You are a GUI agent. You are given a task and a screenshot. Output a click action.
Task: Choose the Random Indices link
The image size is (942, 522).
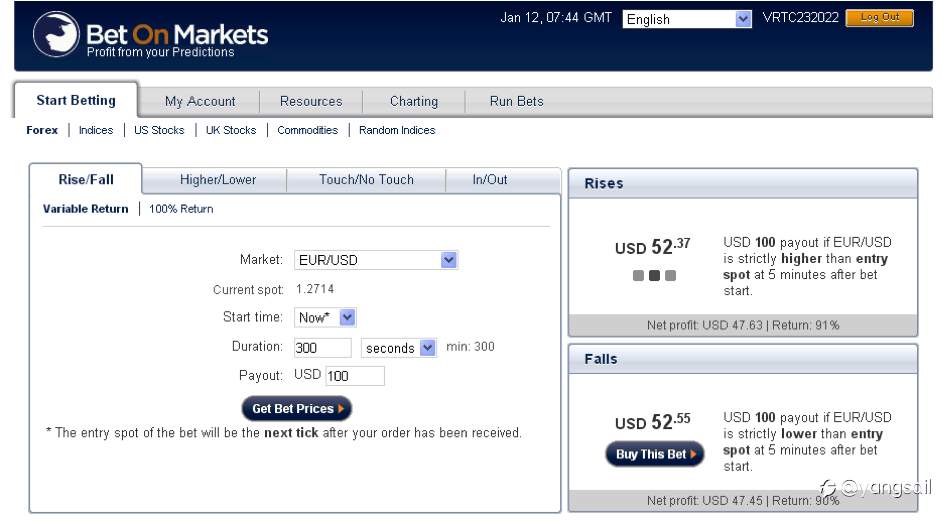point(397,130)
